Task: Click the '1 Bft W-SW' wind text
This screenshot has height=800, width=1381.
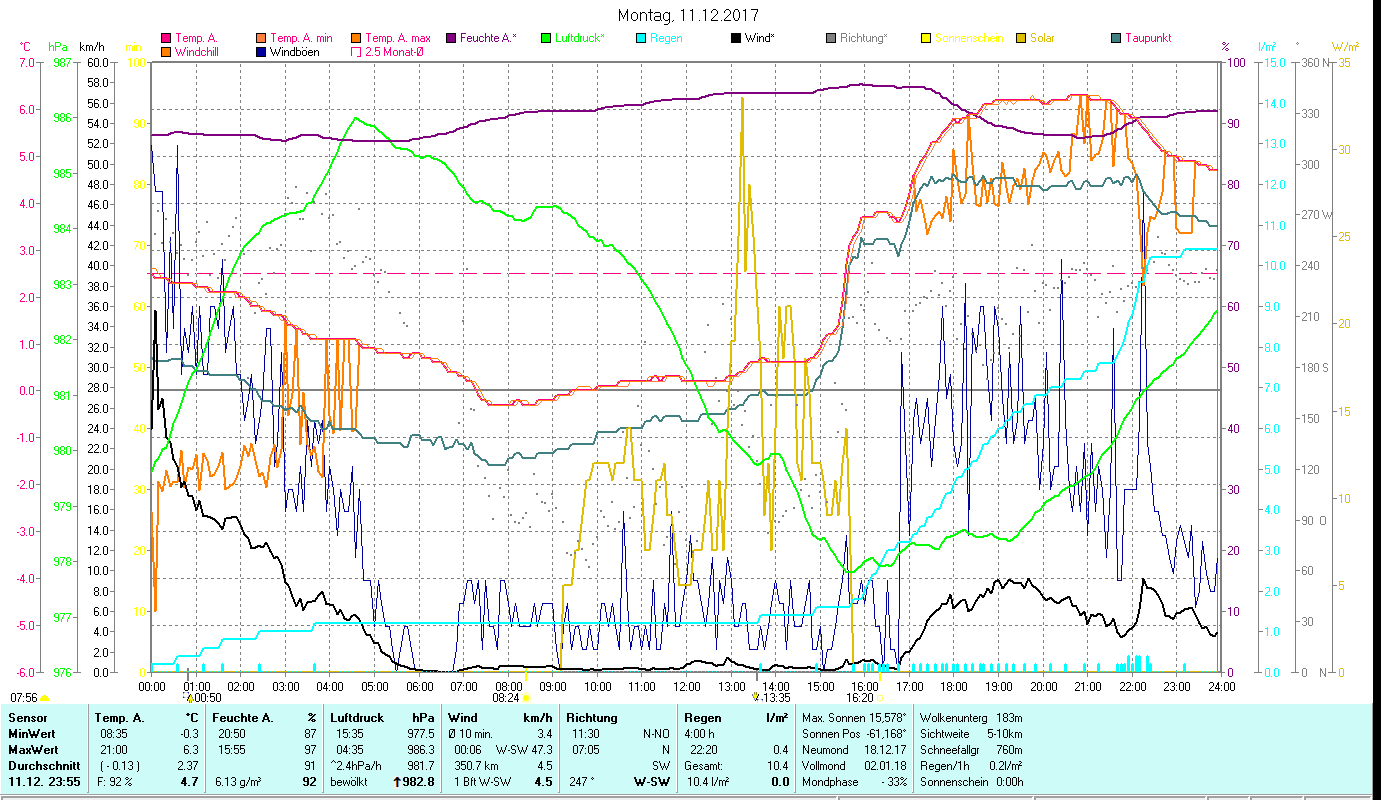Action: click(x=482, y=782)
